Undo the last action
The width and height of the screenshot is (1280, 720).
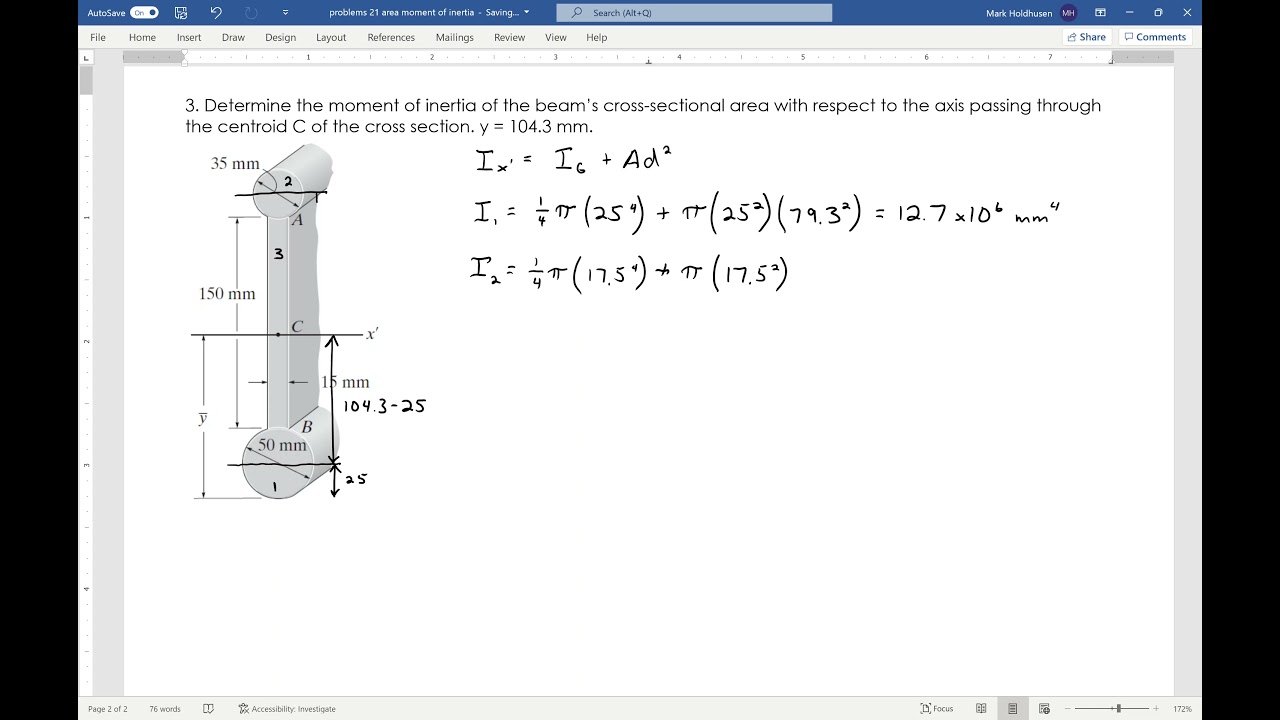point(217,13)
